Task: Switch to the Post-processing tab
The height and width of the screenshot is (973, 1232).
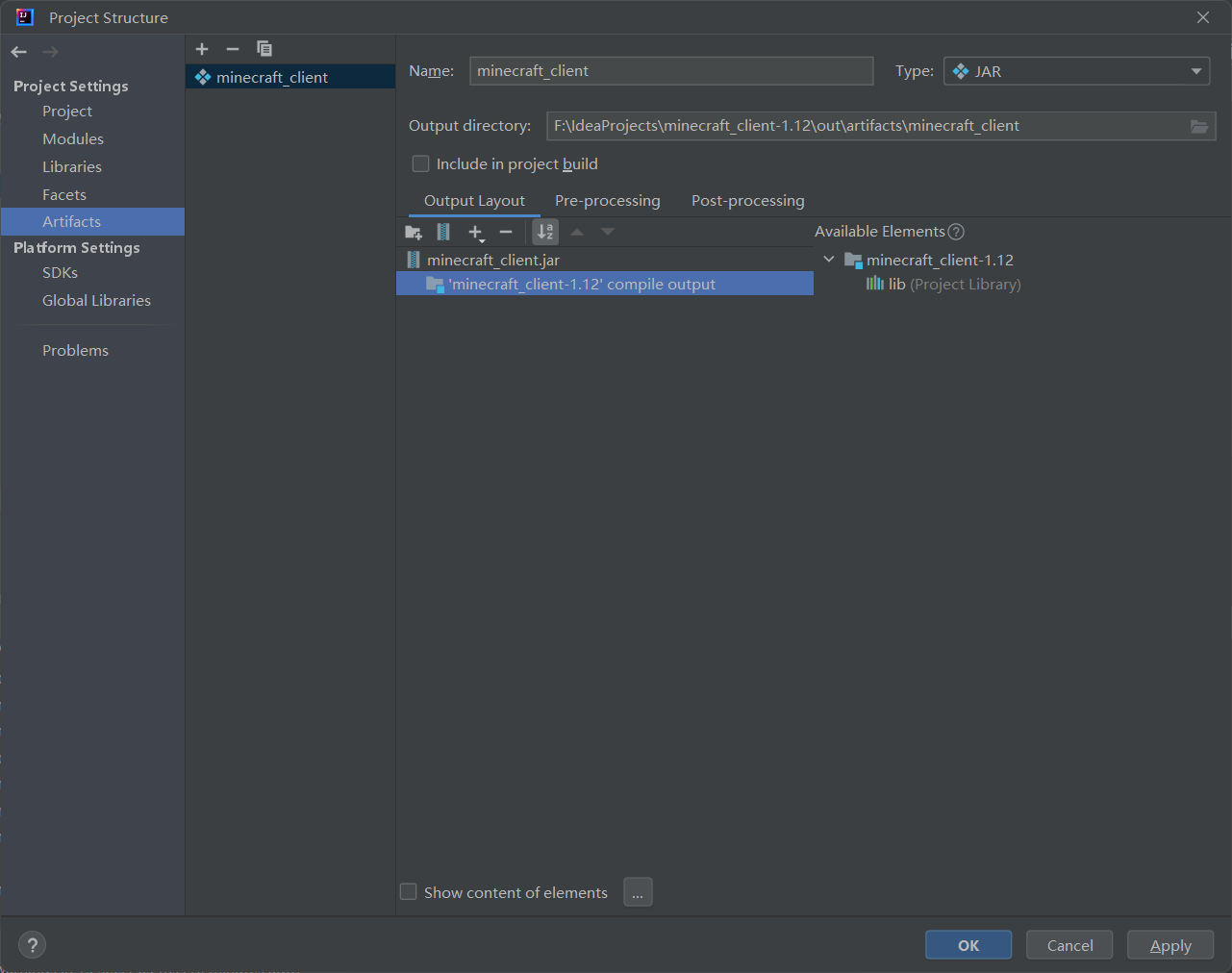Action: [x=748, y=201]
